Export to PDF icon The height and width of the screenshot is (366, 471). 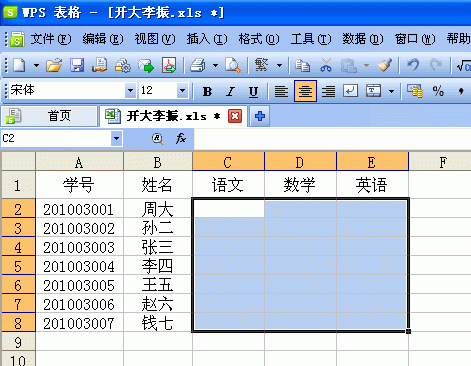click(169, 65)
